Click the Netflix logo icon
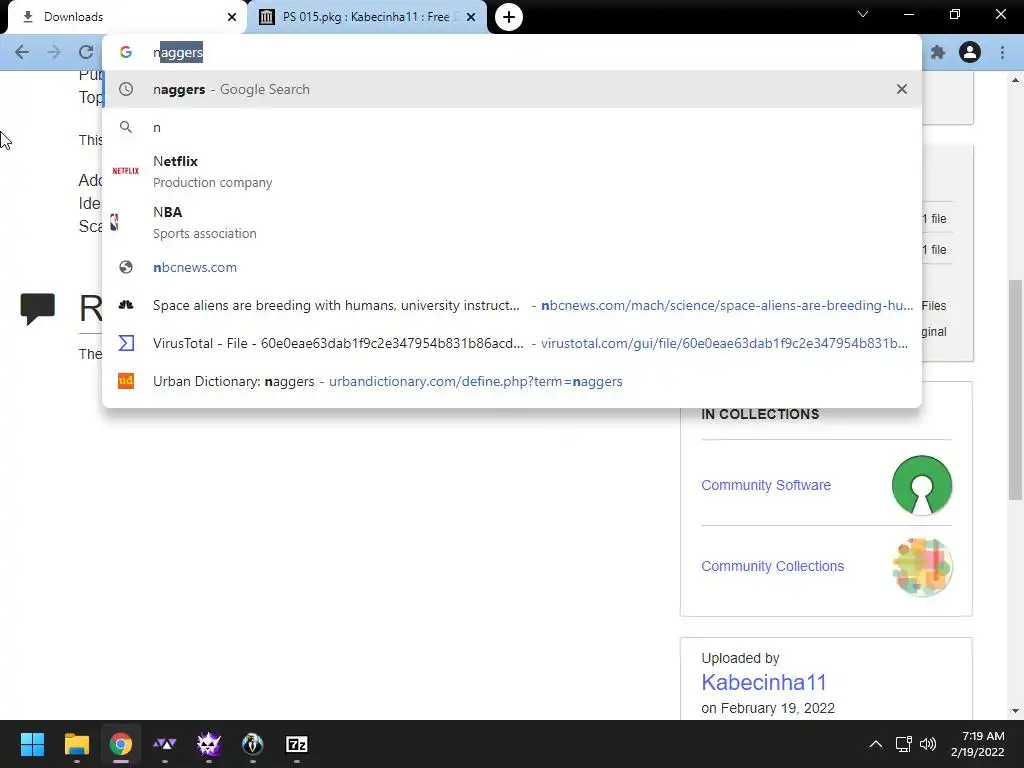The image size is (1024, 768). click(126, 171)
